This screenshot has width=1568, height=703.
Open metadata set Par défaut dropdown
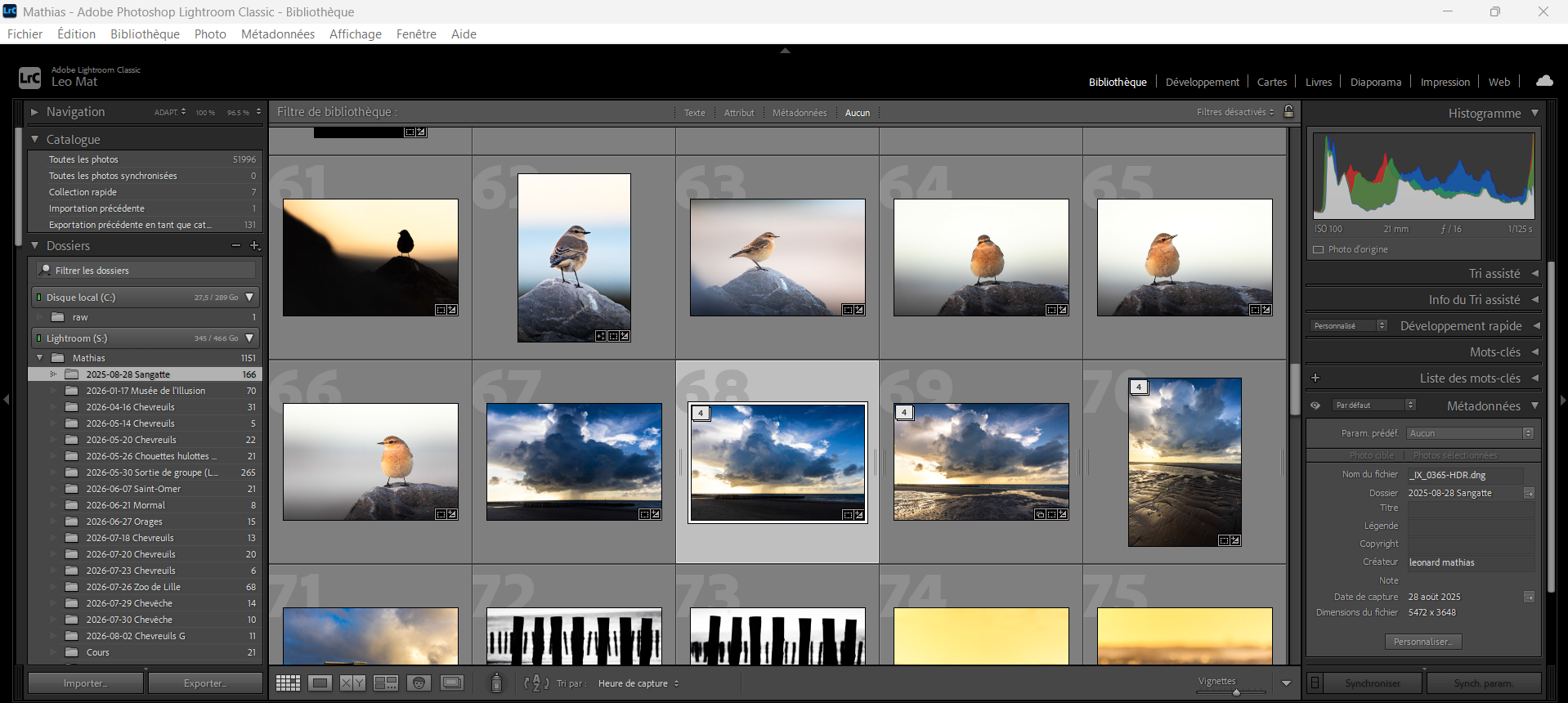tap(1373, 405)
